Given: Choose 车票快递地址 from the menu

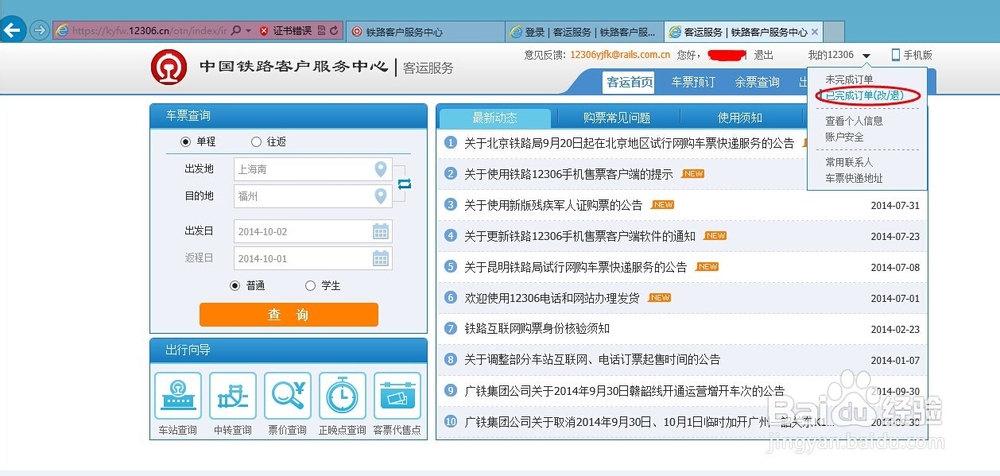Looking at the screenshot, I should [854, 179].
